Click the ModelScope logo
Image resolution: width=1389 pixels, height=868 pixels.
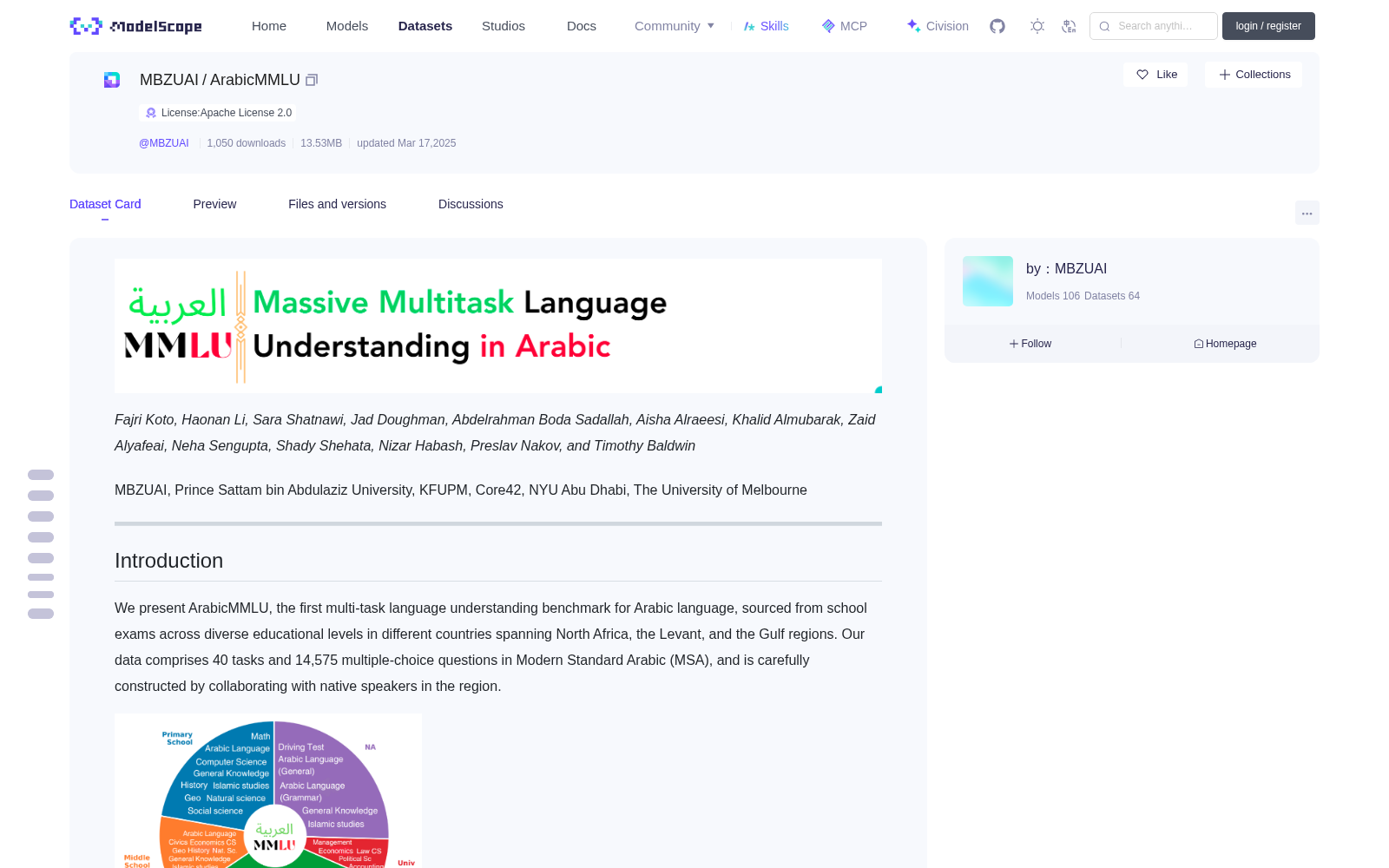135,26
